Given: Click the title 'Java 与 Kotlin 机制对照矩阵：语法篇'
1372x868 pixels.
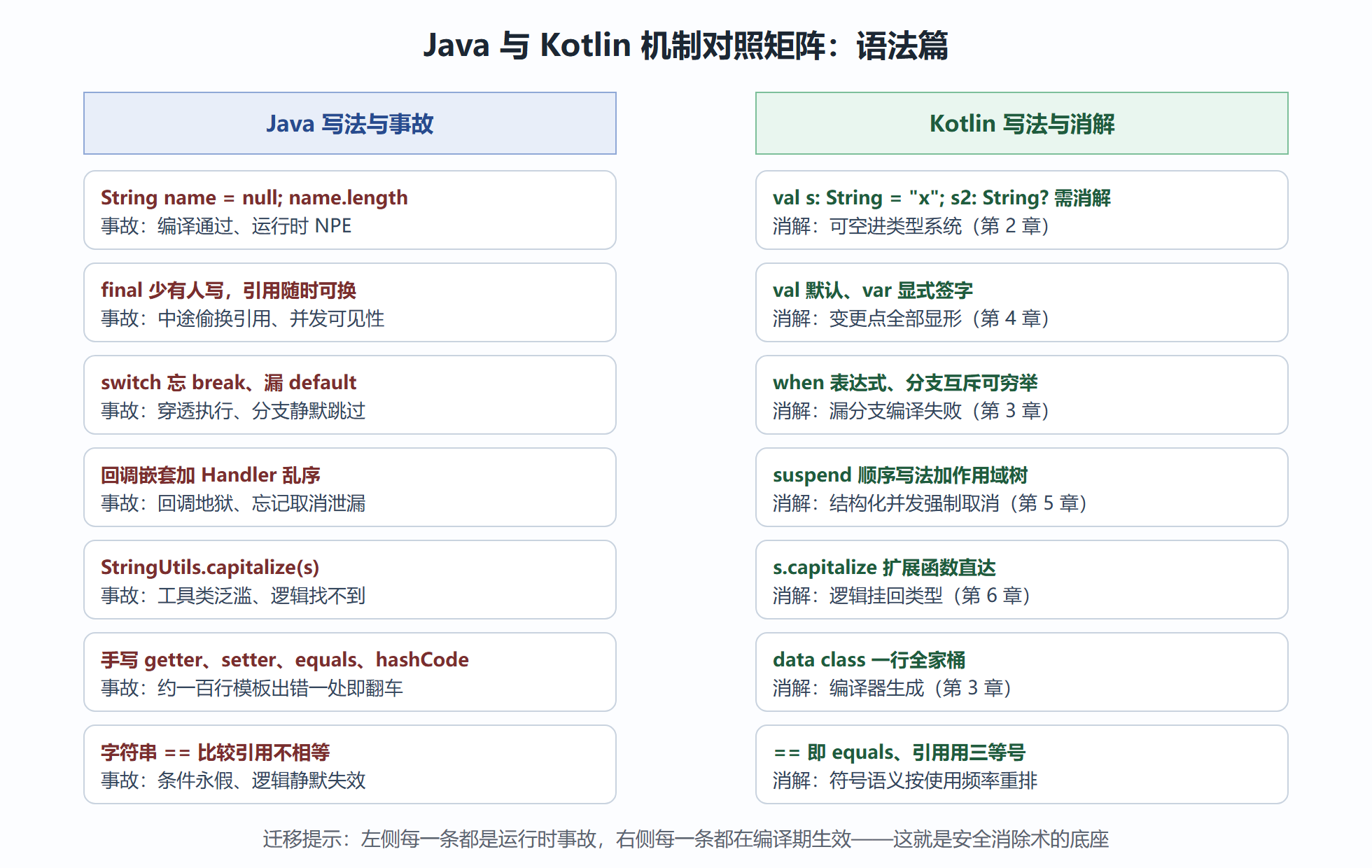Looking at the screenshot, I should point(686,45).
